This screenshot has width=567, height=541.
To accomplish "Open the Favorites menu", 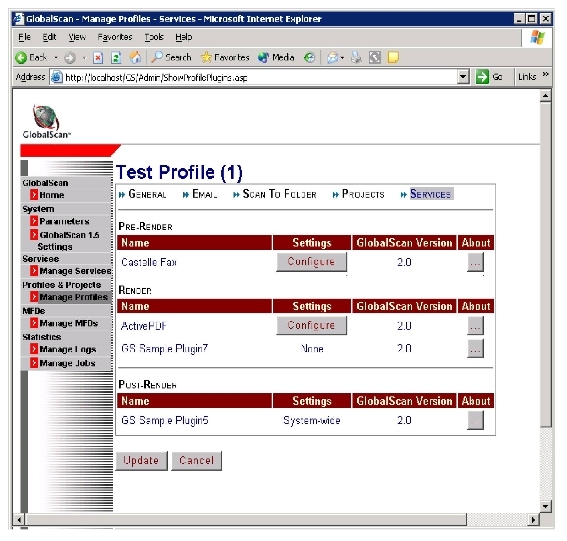I will [115, 37].
